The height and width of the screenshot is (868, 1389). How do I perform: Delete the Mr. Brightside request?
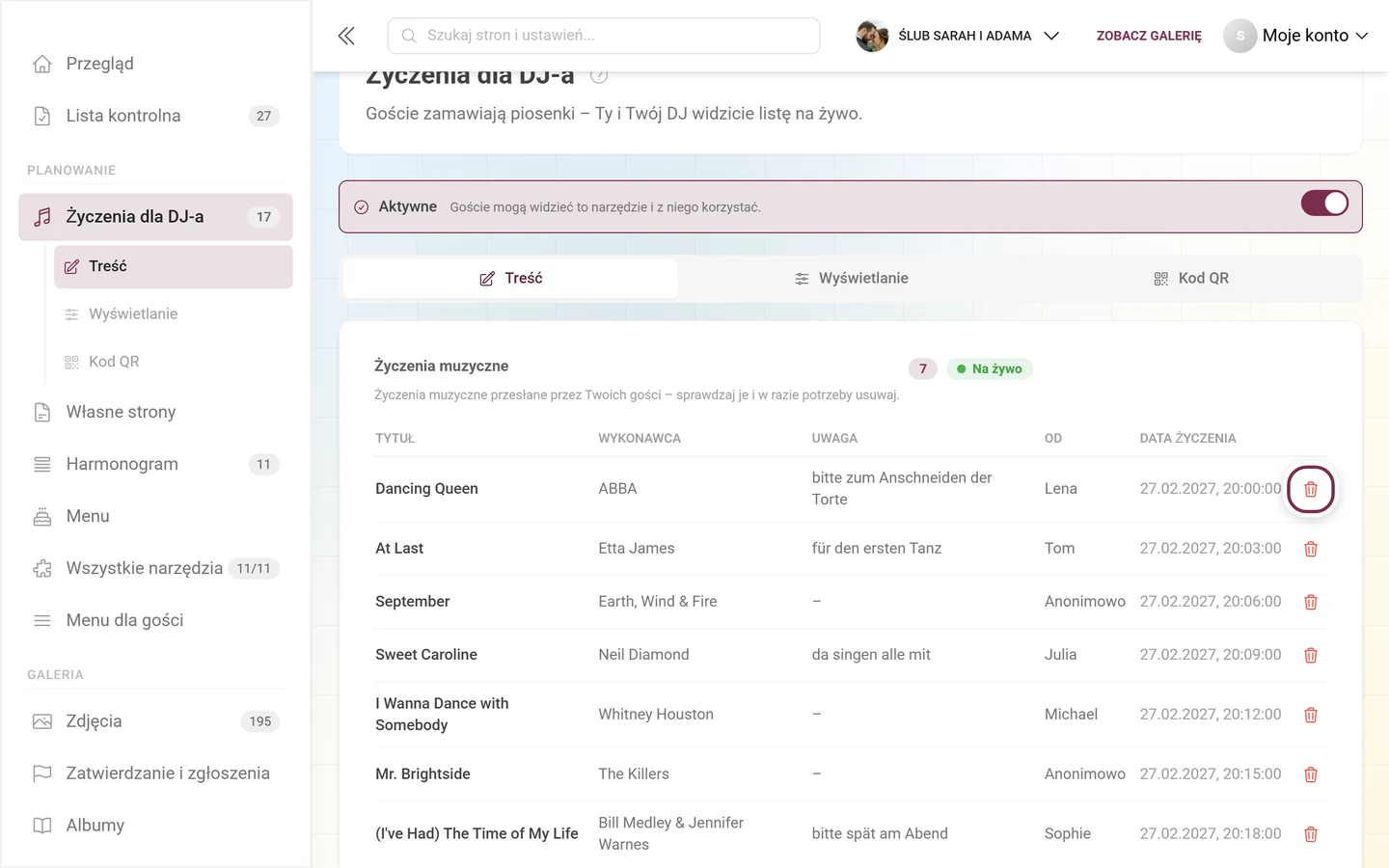(x=1311, y=774)
